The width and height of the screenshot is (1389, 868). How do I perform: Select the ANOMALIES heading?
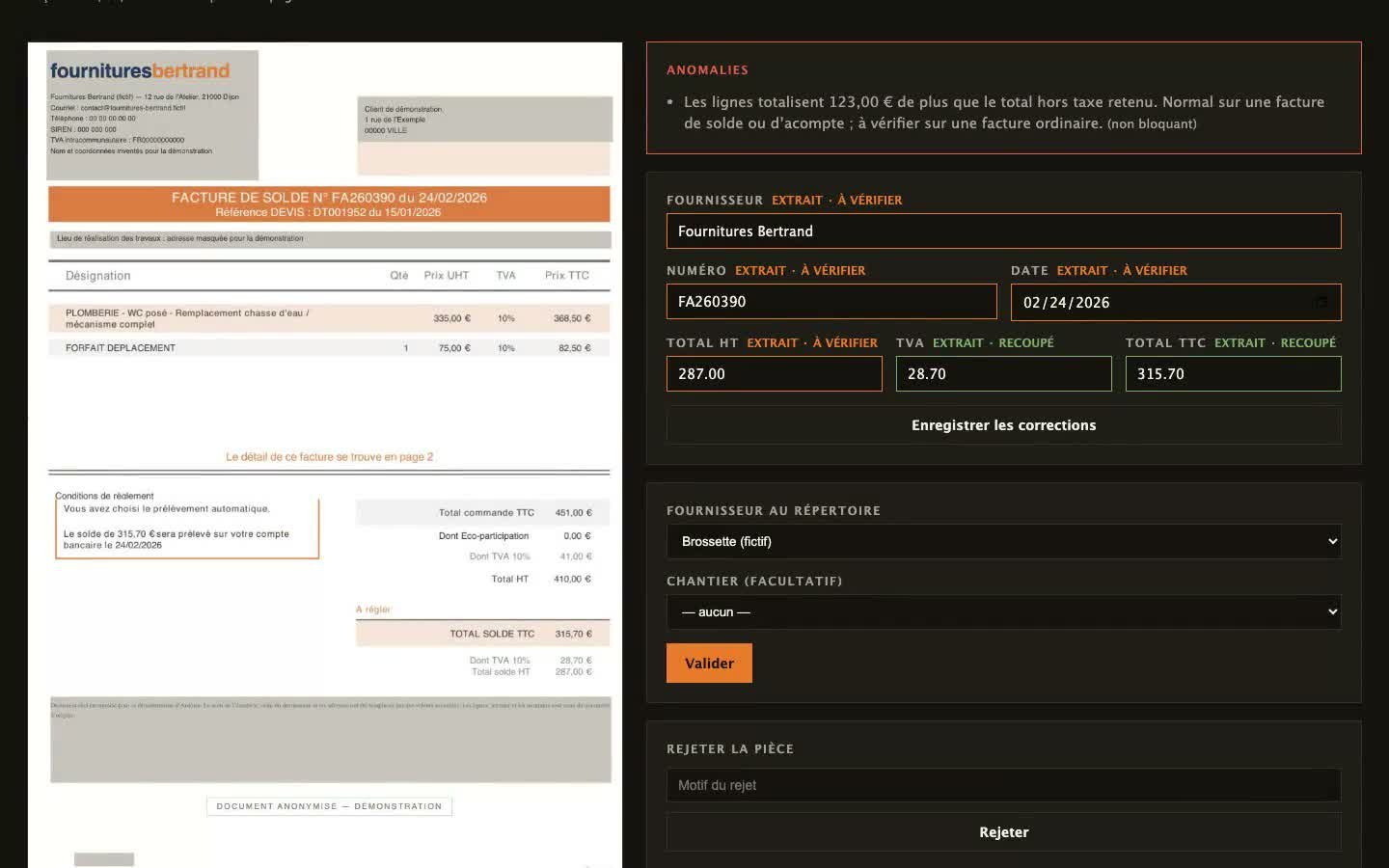[707, 70]
